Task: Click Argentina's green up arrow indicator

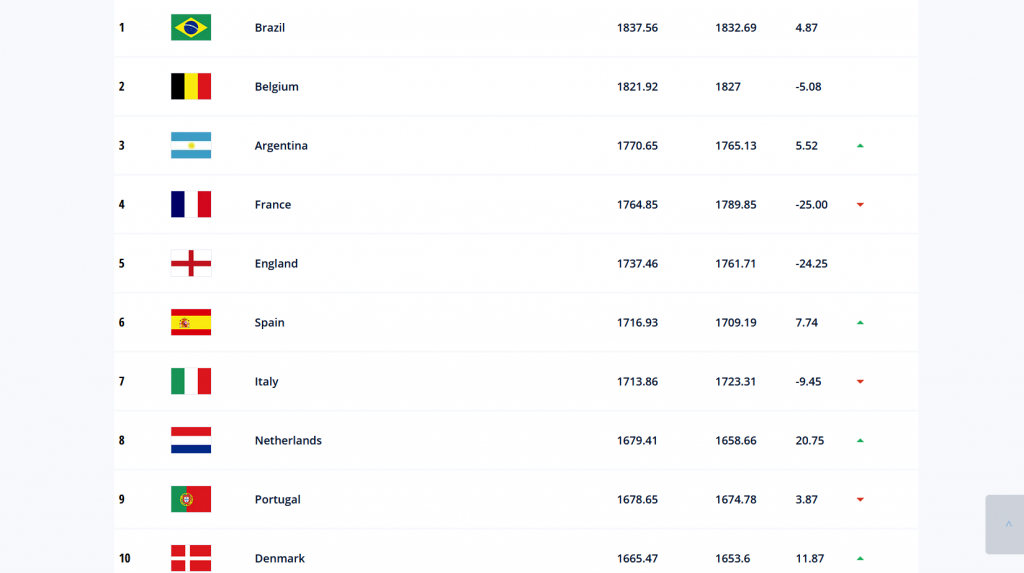Action: [860, 146]
